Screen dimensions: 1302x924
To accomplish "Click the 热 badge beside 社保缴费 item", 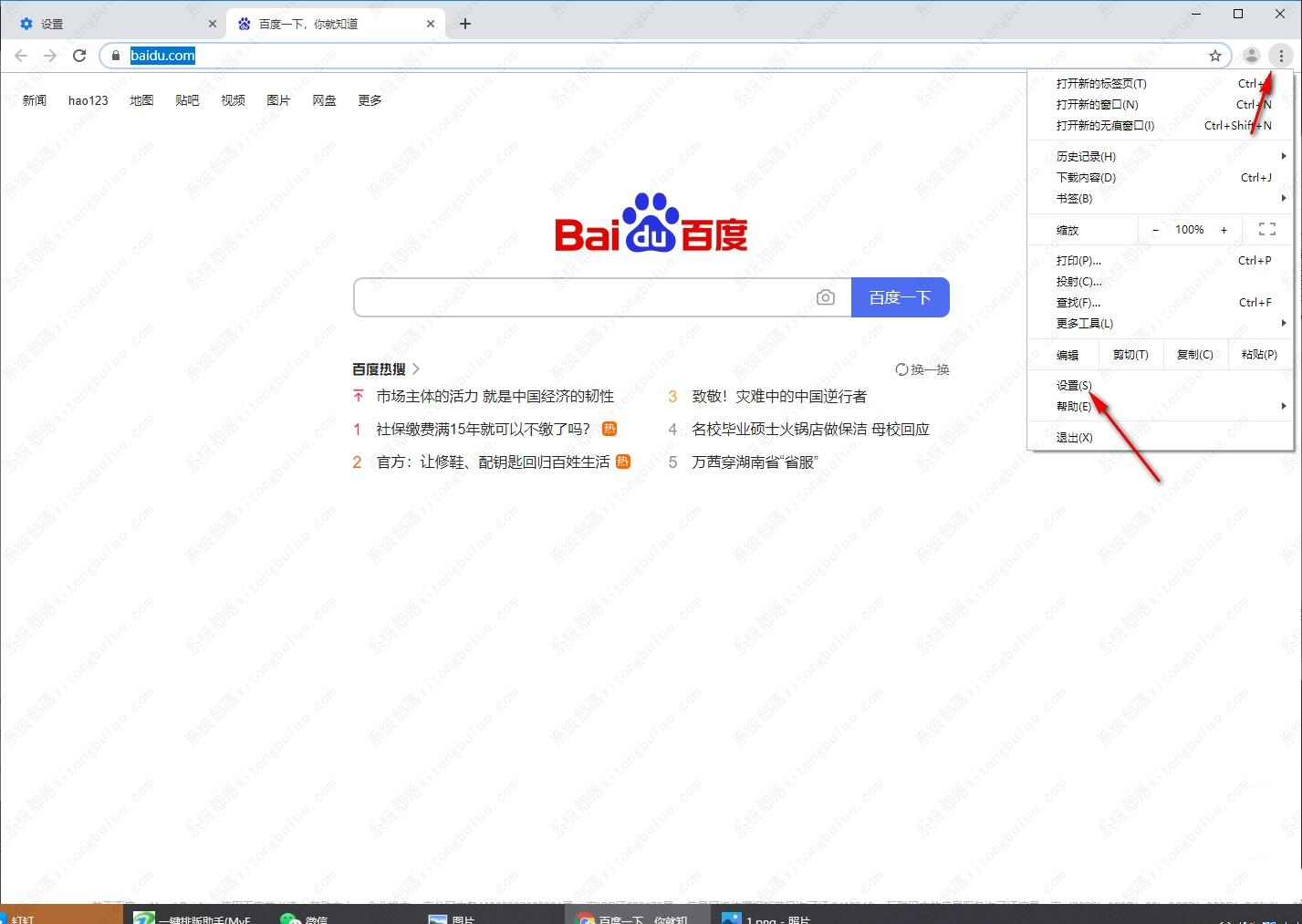I will (x=609, y=429).
